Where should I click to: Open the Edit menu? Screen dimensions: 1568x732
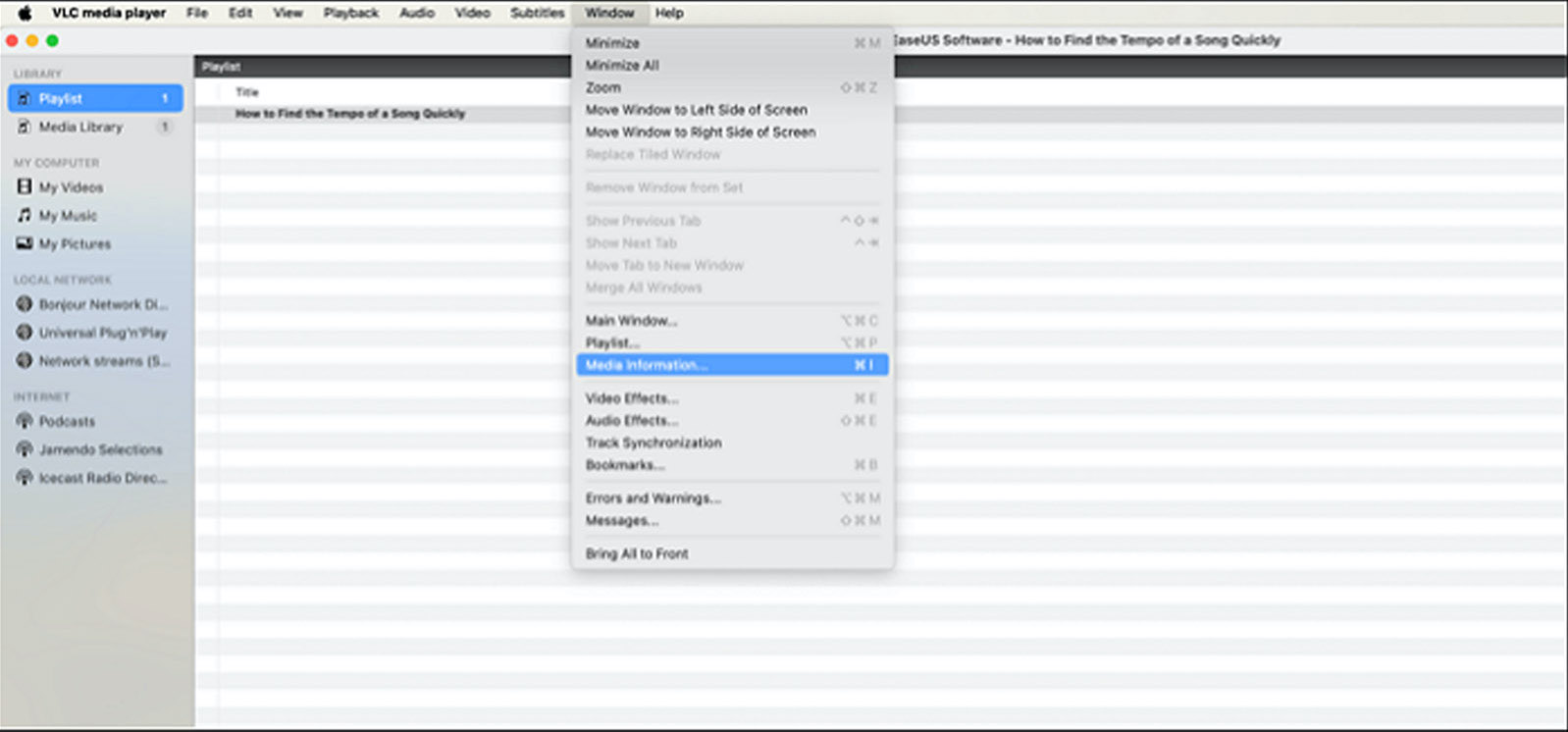coord(240,13)
